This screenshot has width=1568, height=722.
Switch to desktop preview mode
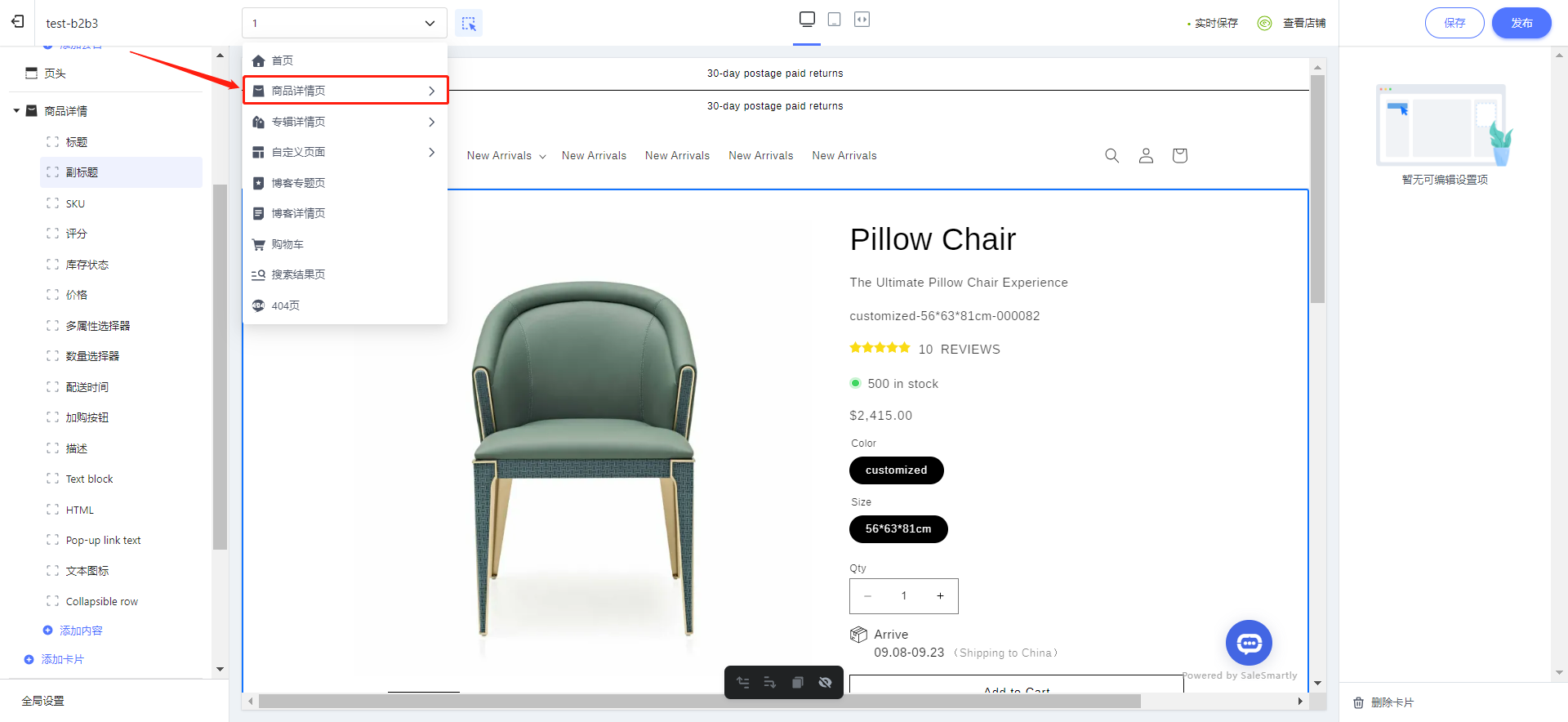click(x=807, y=19)
